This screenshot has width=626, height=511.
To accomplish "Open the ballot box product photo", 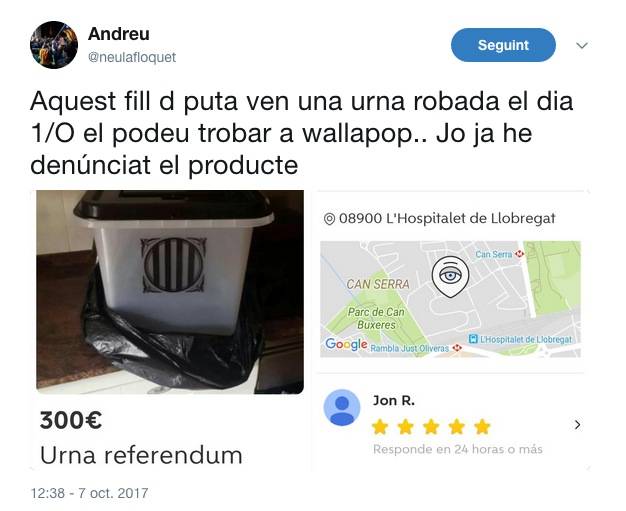I will [170, 292].
